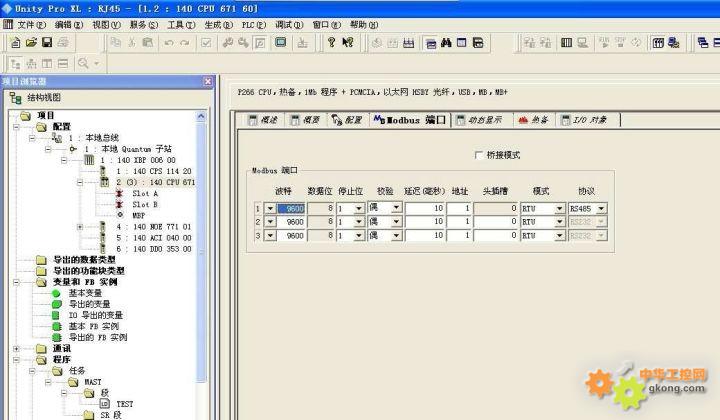This screenshot has width=720, height=420.
Task: Collapse the 变量和 FB 实例 node
Action: tap(17, 282)
